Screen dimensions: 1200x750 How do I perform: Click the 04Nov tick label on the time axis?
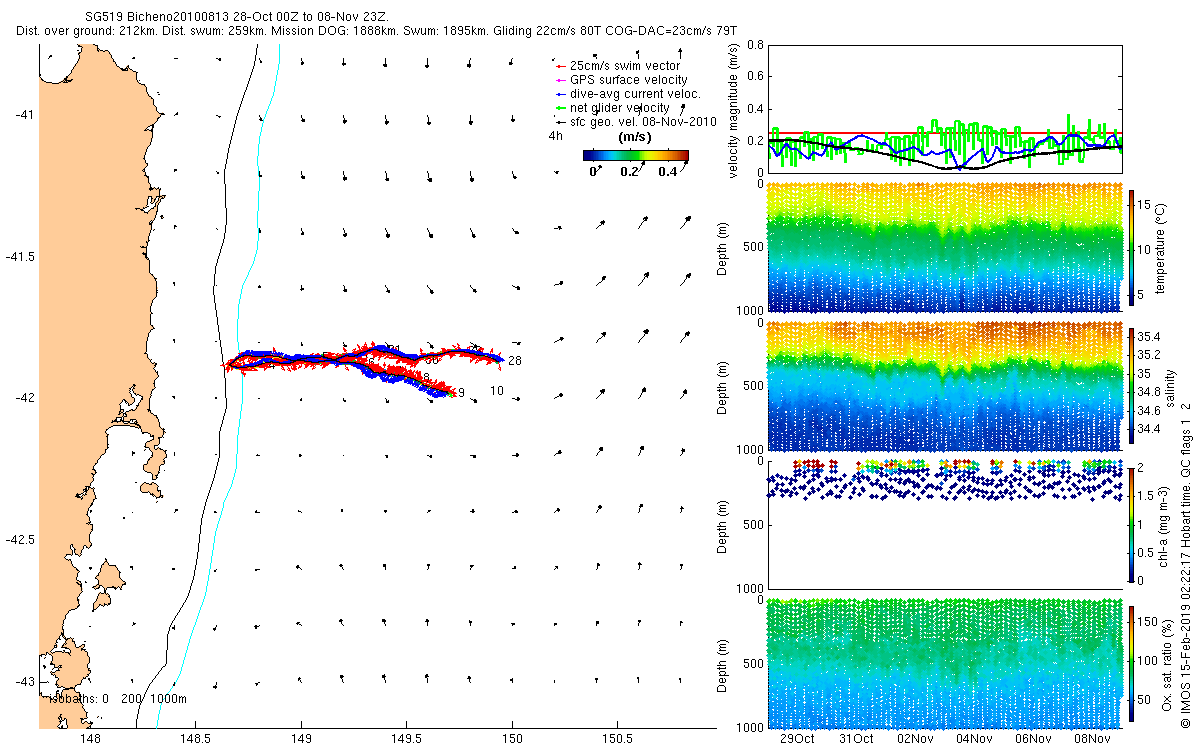(x=974, y=739)
